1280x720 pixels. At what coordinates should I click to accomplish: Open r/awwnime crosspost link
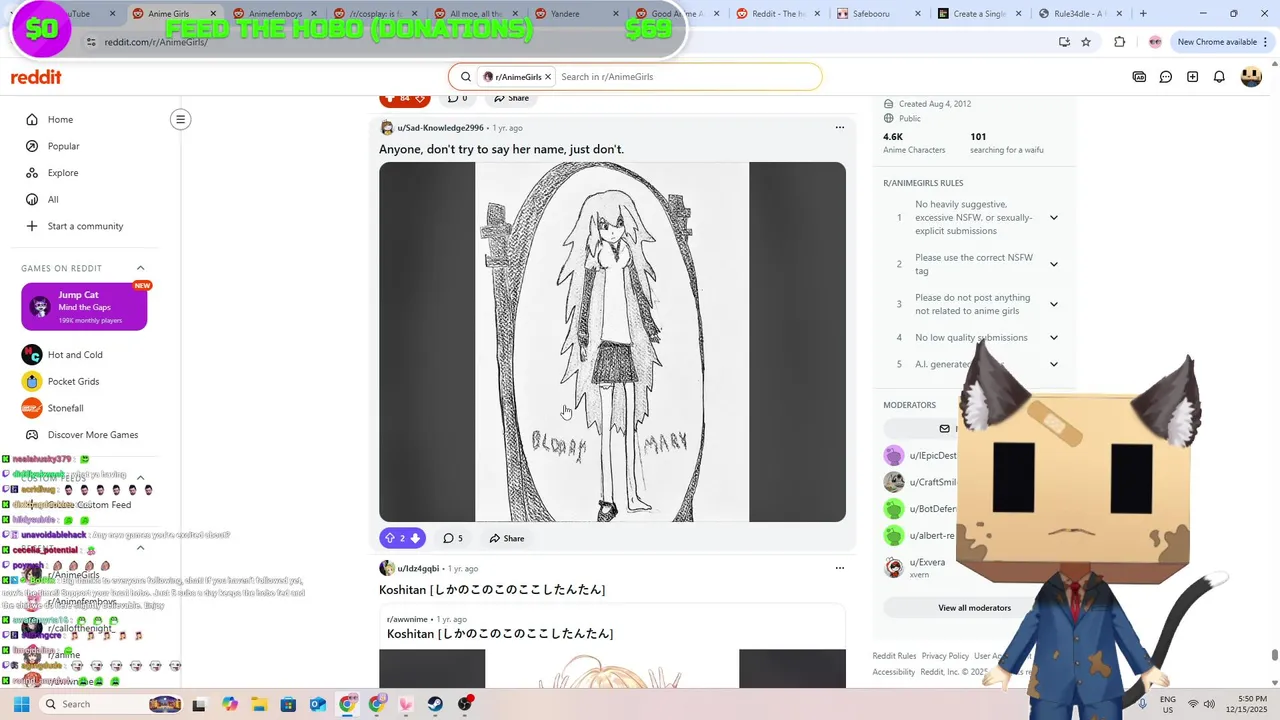coord(407,619)
